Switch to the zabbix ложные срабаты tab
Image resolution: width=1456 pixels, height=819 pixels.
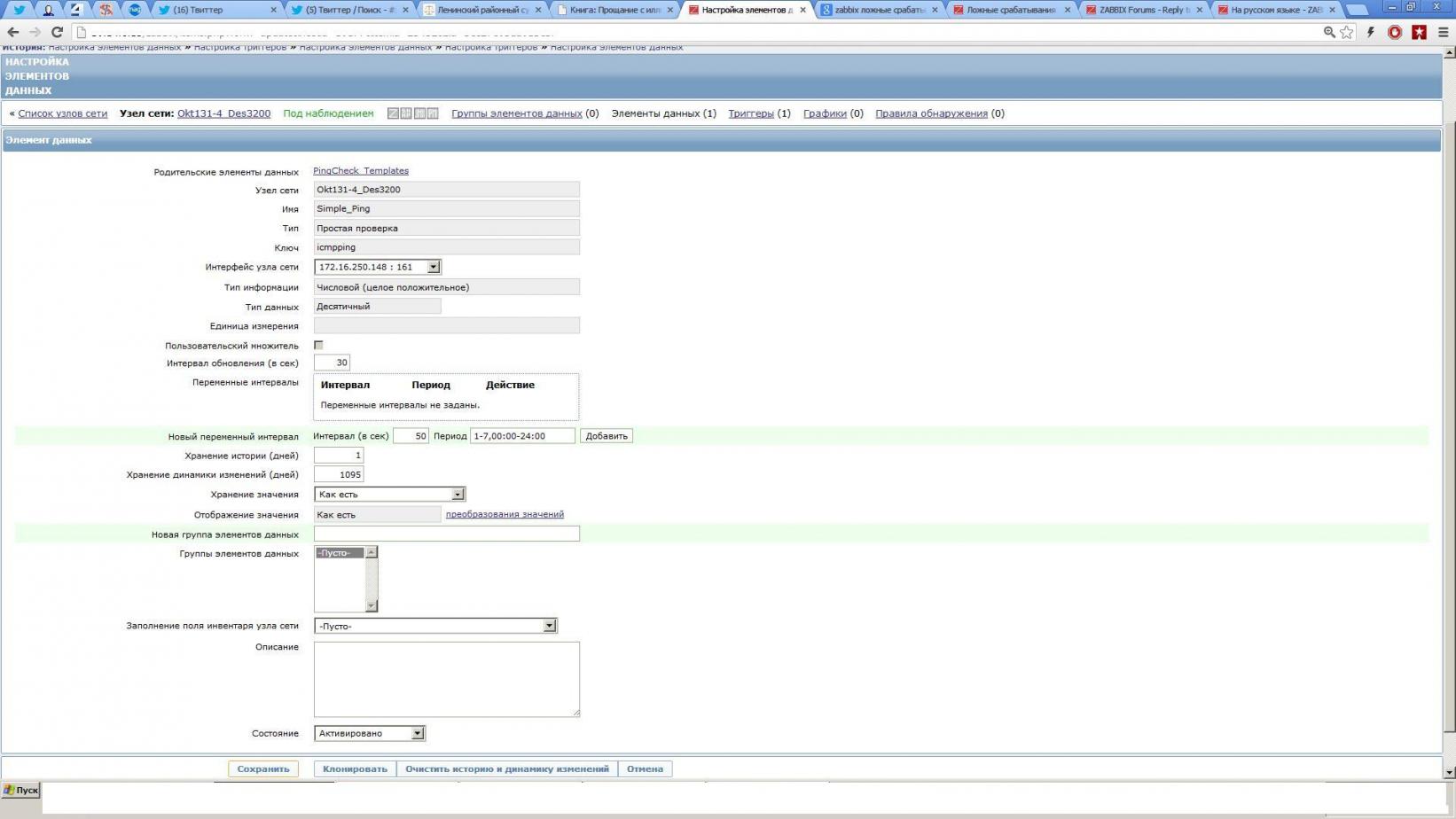tap(879, 10)
